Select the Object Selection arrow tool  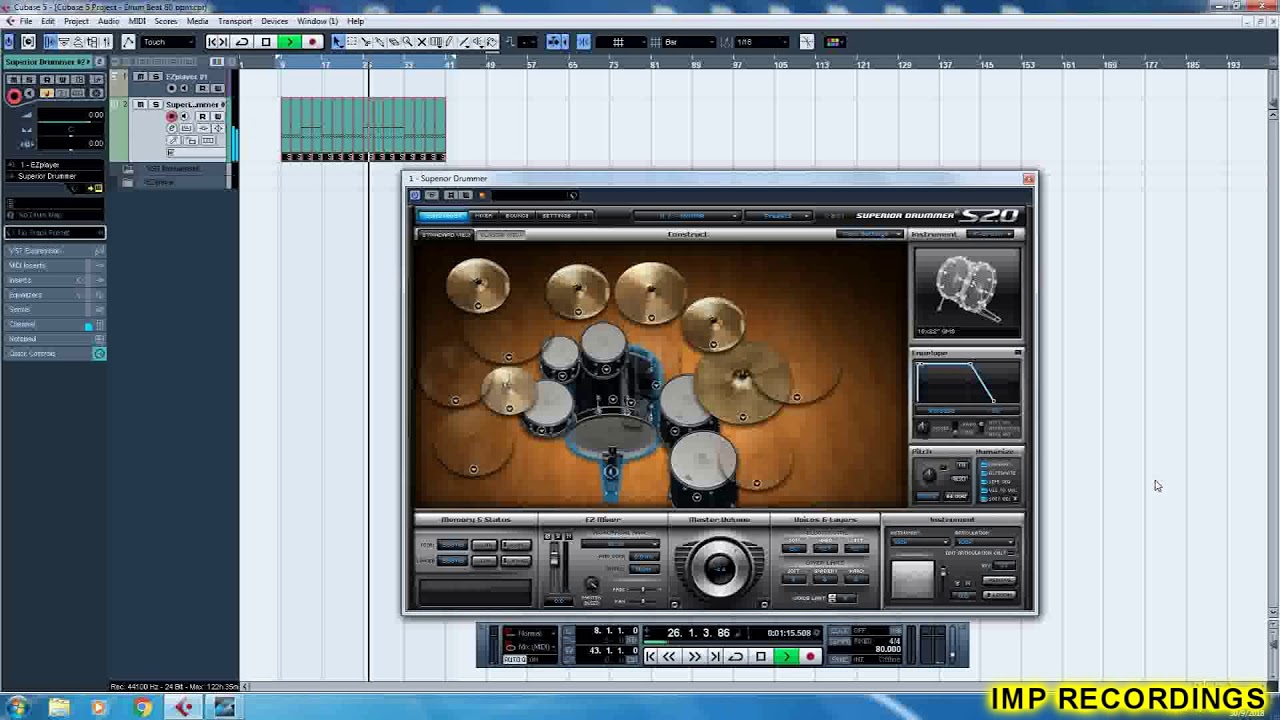(337, 42)
